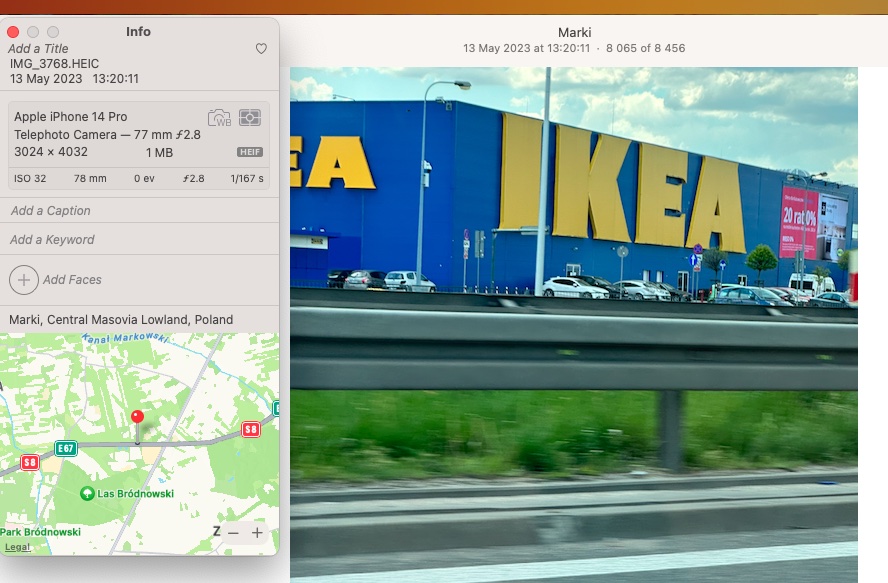Click the Kanał Markowski label on the map
Image resolution: width=888 pixels, height=583 pixels.
[125, 338]
